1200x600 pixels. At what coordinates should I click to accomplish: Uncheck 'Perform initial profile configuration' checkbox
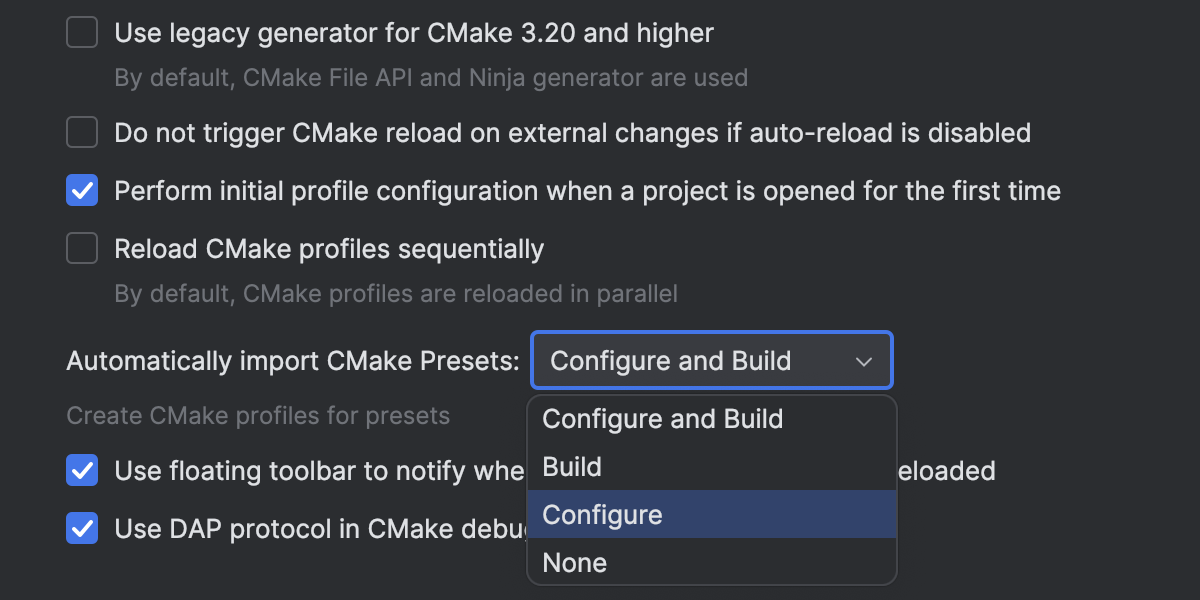(x=82, y=190)
